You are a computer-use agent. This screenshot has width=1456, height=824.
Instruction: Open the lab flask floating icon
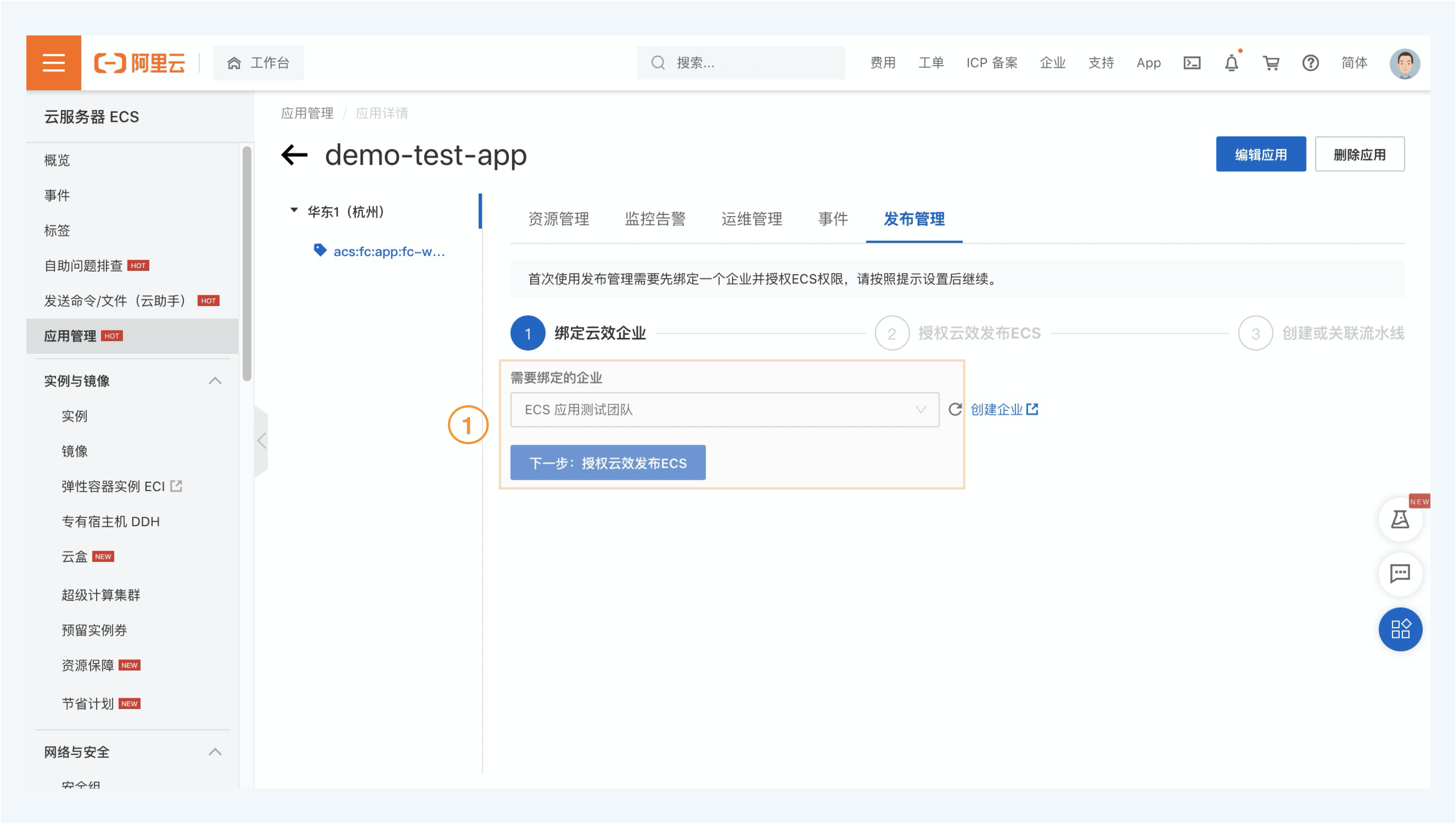coord(1400,519)
